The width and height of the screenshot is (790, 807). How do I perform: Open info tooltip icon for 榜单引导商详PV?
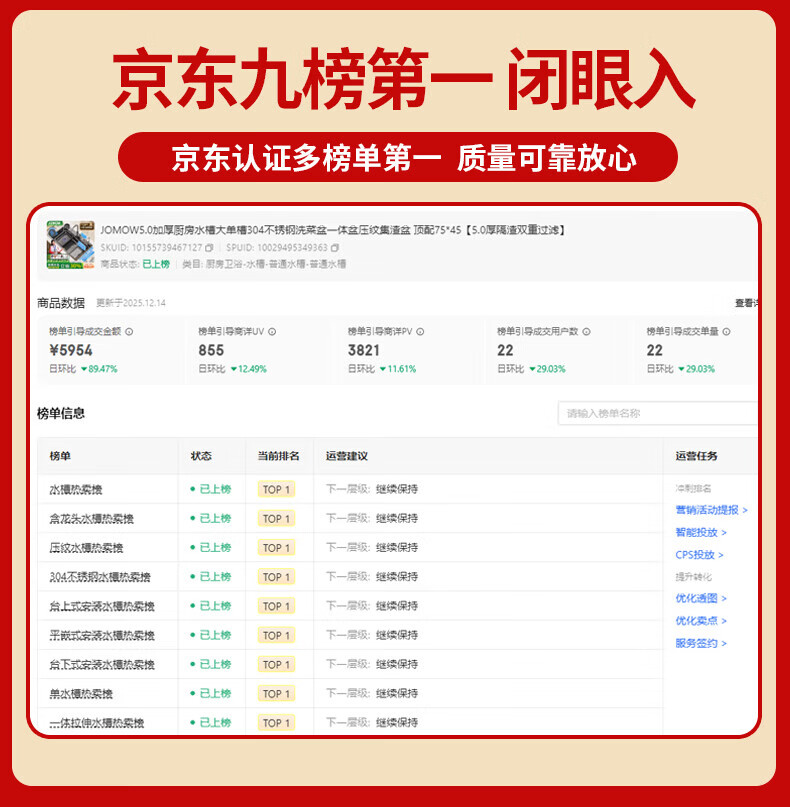[420, 332]
